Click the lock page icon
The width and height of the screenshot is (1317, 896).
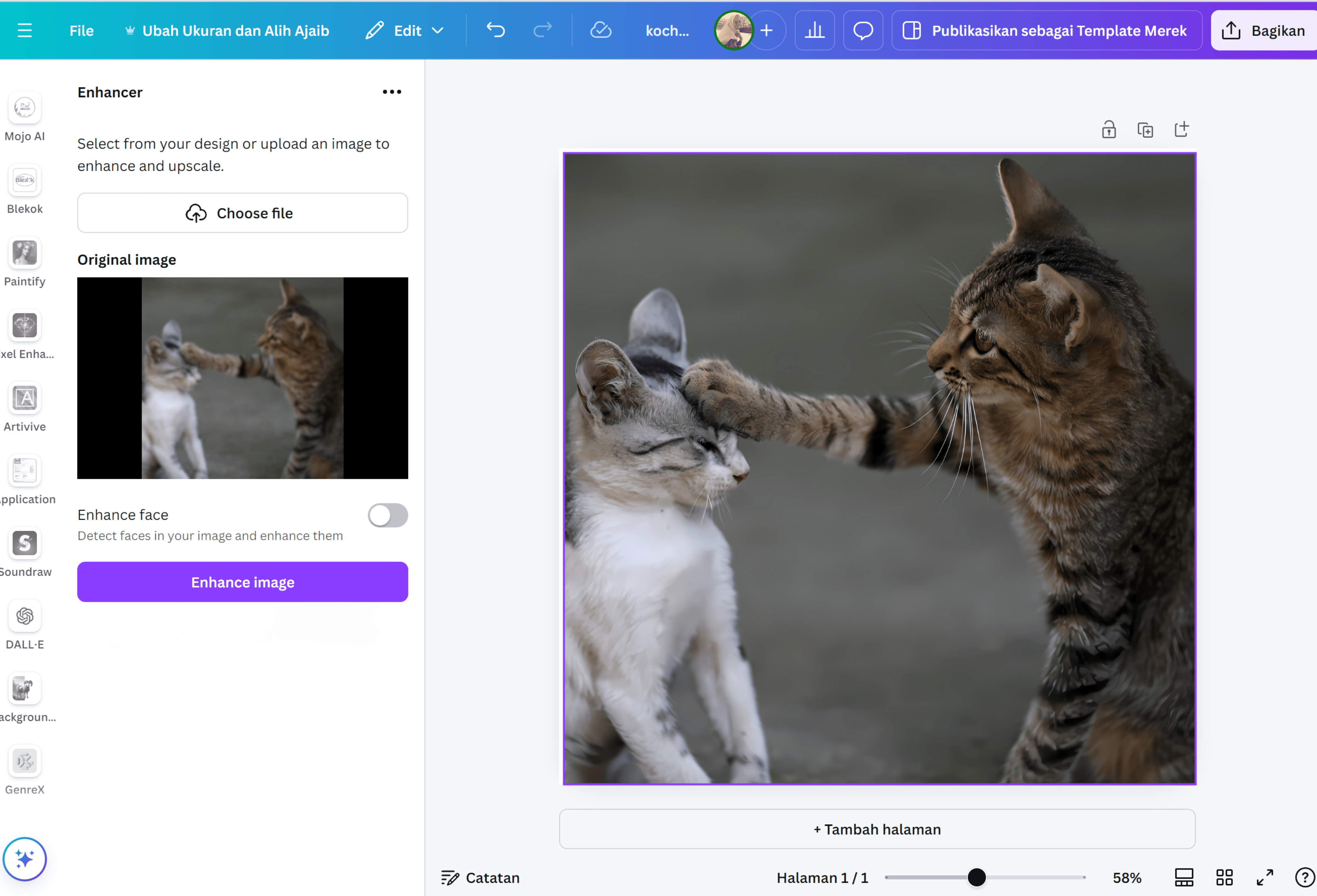(1108, 130)
